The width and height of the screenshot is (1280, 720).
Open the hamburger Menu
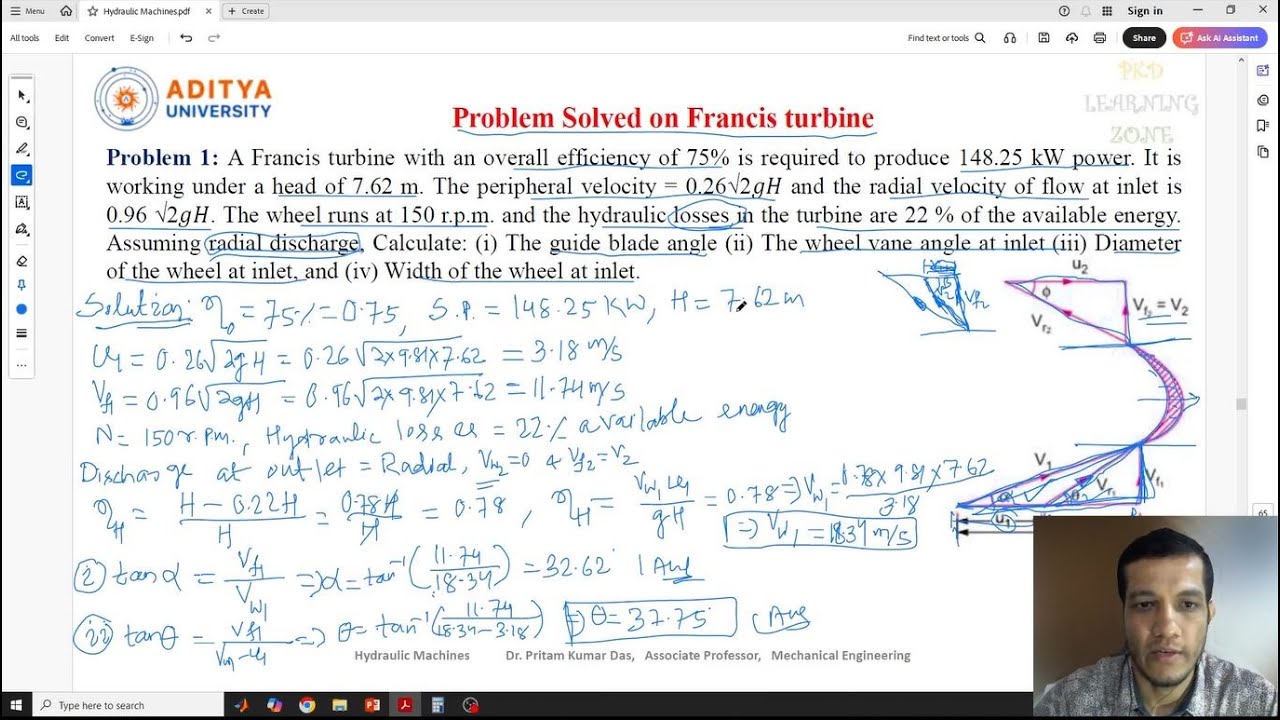(27, 11)
